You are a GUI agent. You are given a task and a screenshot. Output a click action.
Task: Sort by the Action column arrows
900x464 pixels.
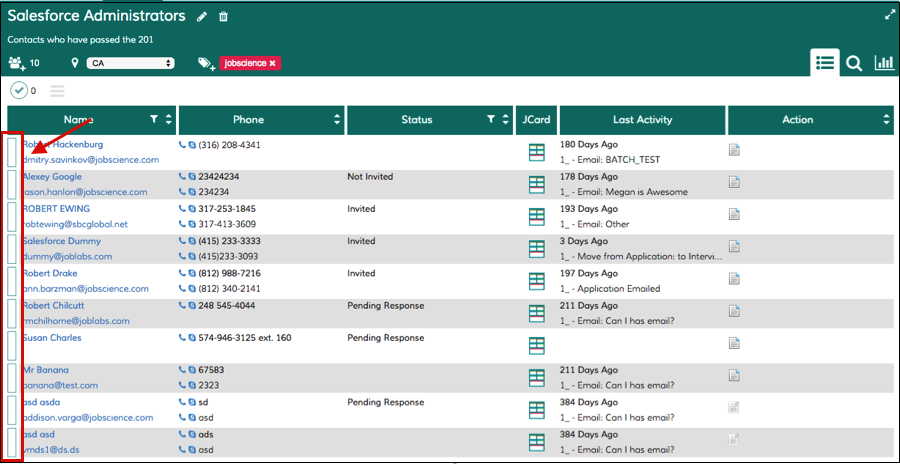point(886,119)
